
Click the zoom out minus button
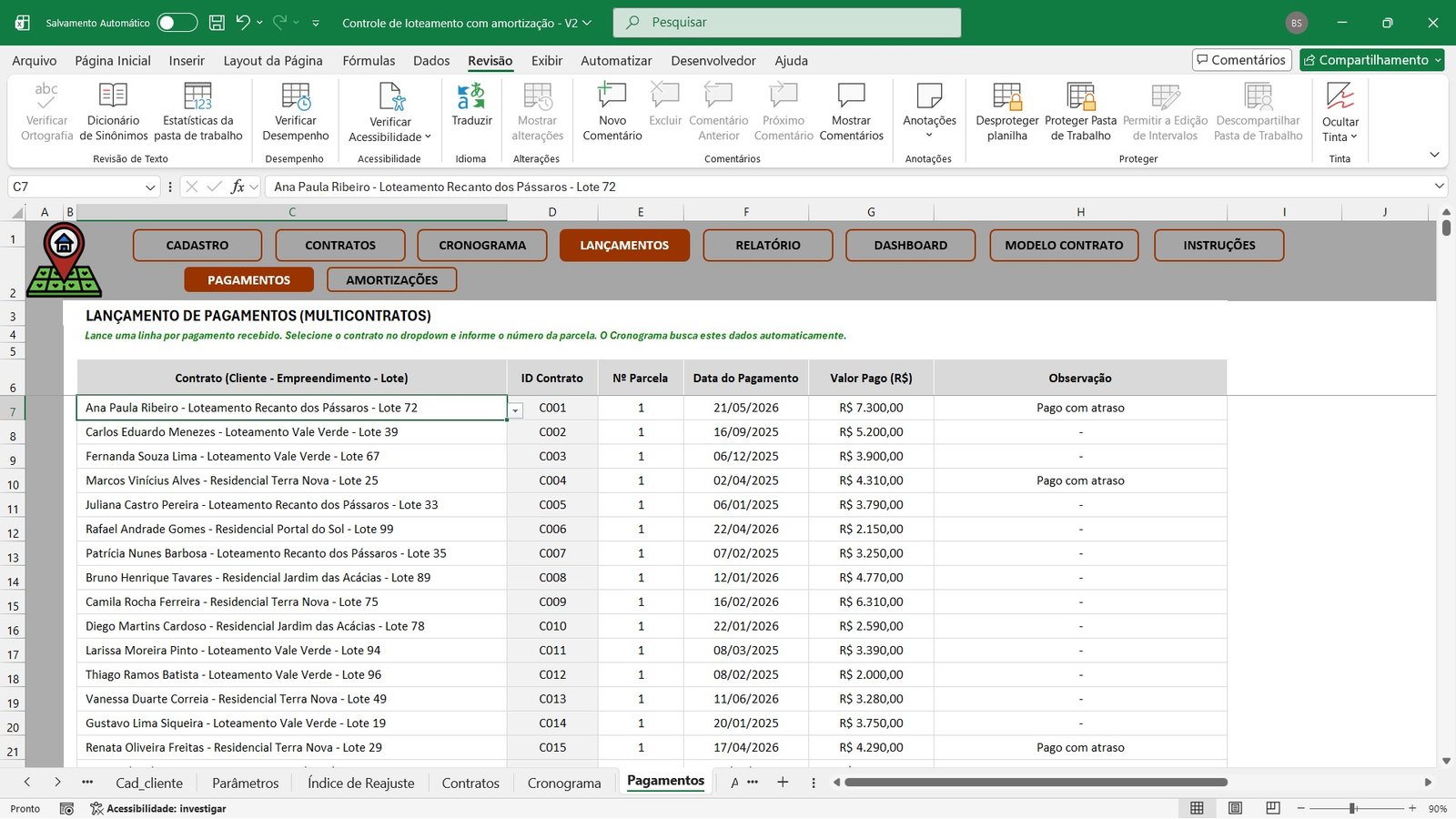tap(1301, 808)
